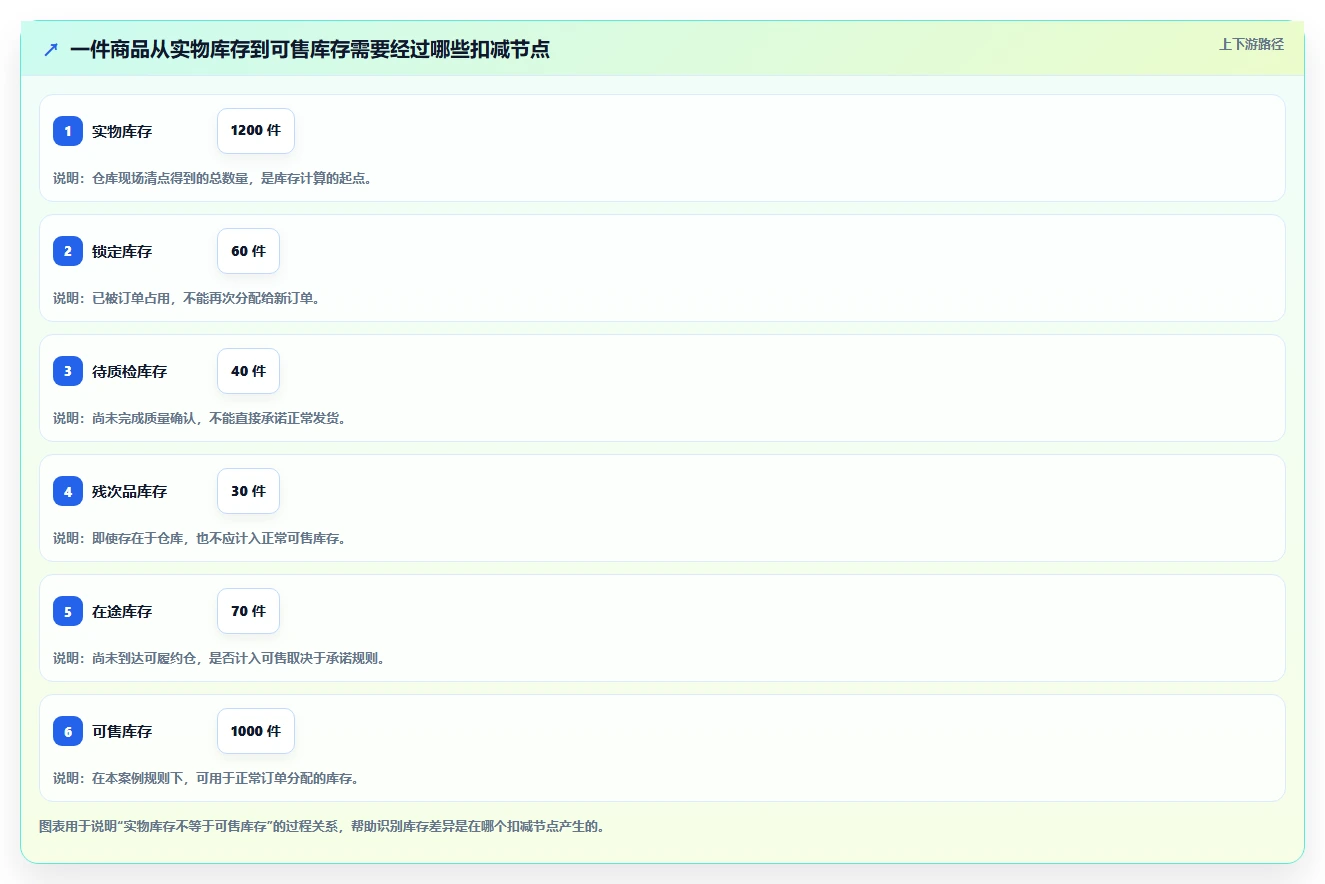The width and height of the screenshot is (1325, 884).
Task: Click the 待质检库存 label
Action: (x=130, y=371)
